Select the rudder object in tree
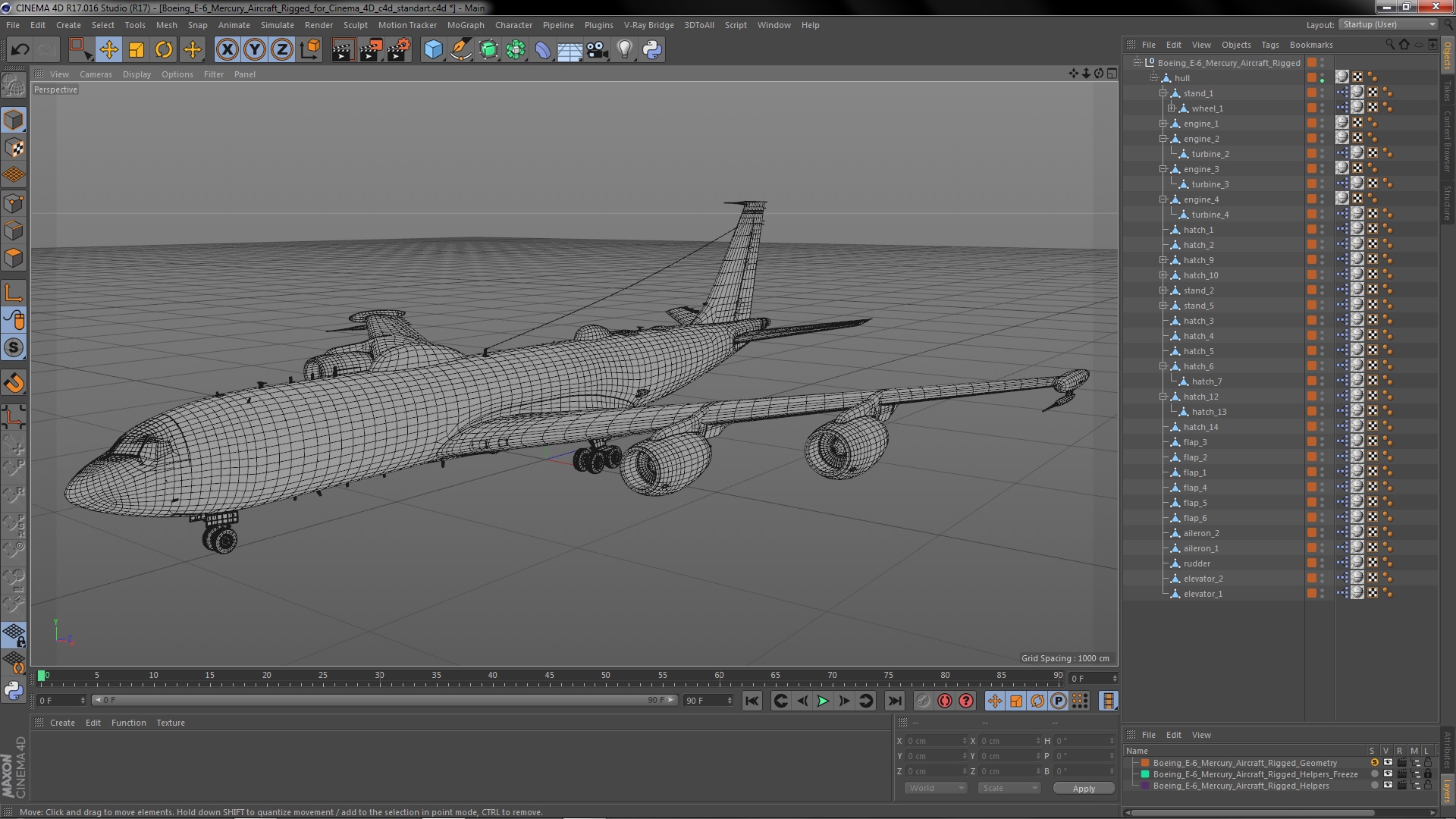Screen dimensions: 1456x819 point(1197,563)
